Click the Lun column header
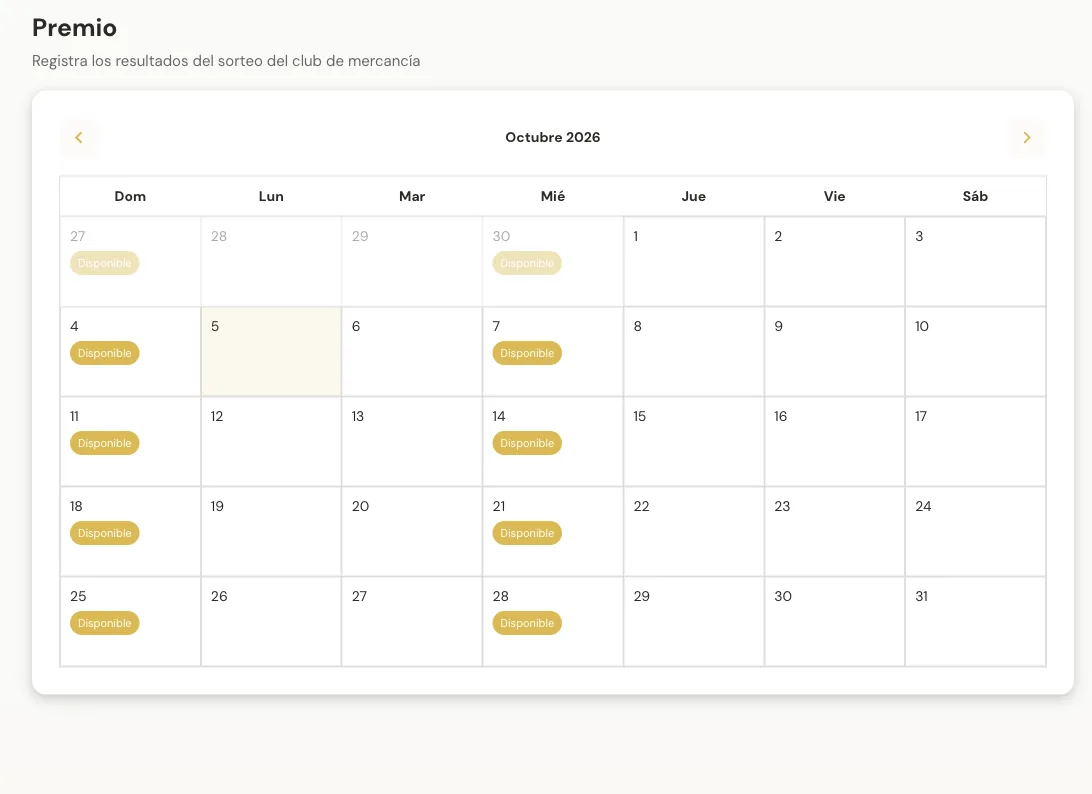The image size is (1092, 794). click(271, 196)
